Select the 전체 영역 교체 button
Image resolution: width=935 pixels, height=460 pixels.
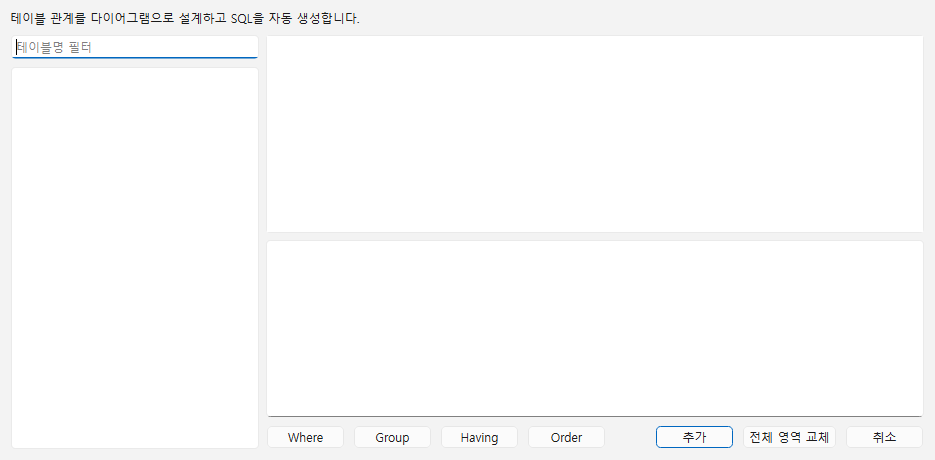(790, 437)
